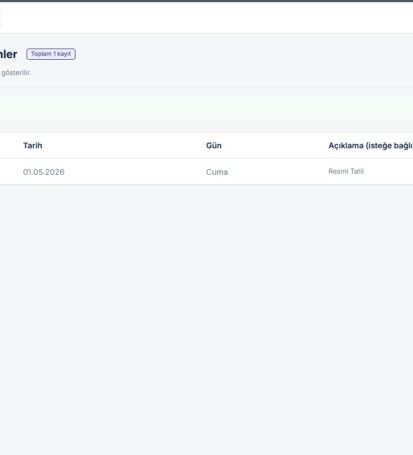Edit the Resmi Tatil description field
The height and width of the screenshot is (455, 413).
click(x=346, y=171)
